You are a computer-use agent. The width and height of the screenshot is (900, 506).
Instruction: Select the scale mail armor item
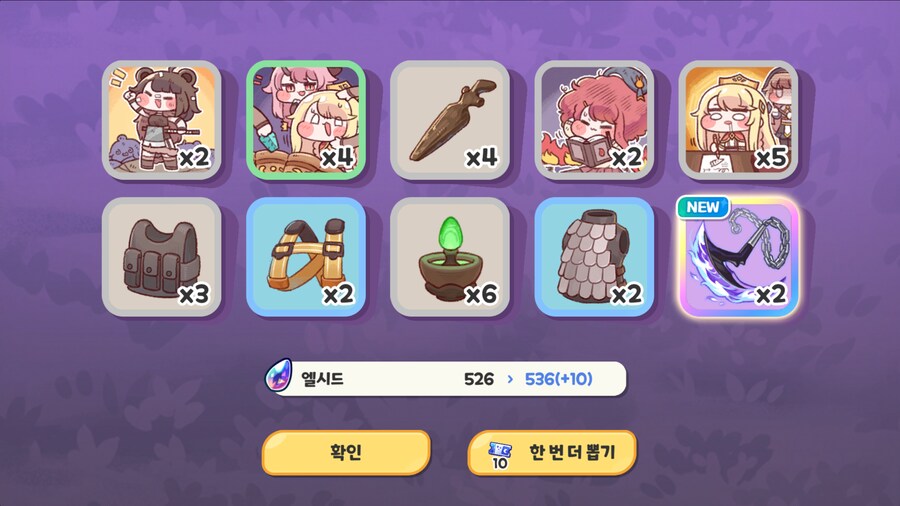click(x=594, y=257)
